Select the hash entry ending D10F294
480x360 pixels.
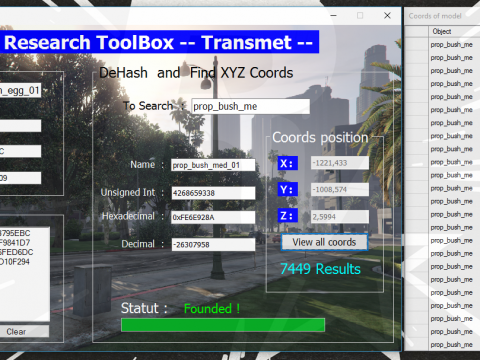(15, 262)
